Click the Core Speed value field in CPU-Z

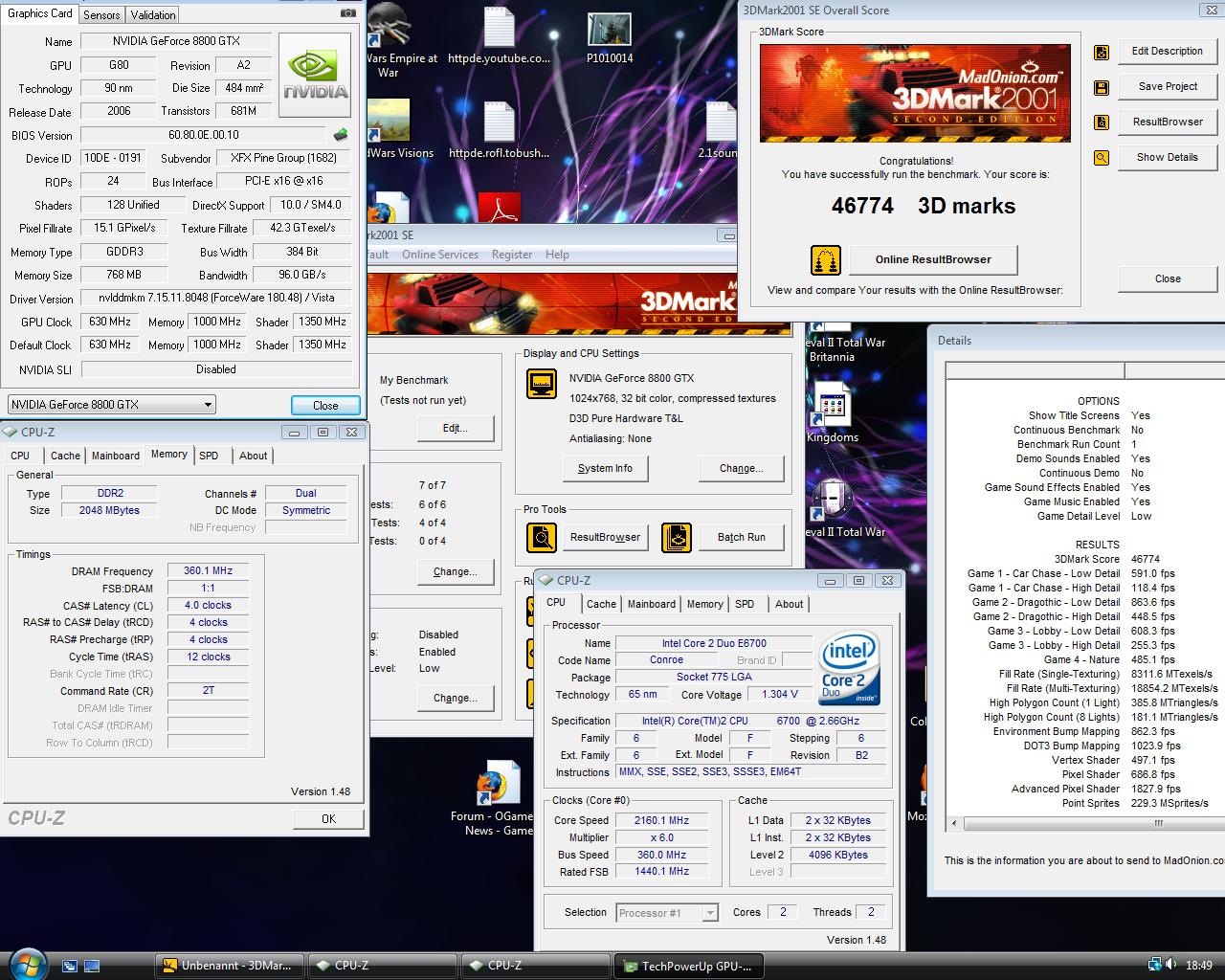click(661, 820)
